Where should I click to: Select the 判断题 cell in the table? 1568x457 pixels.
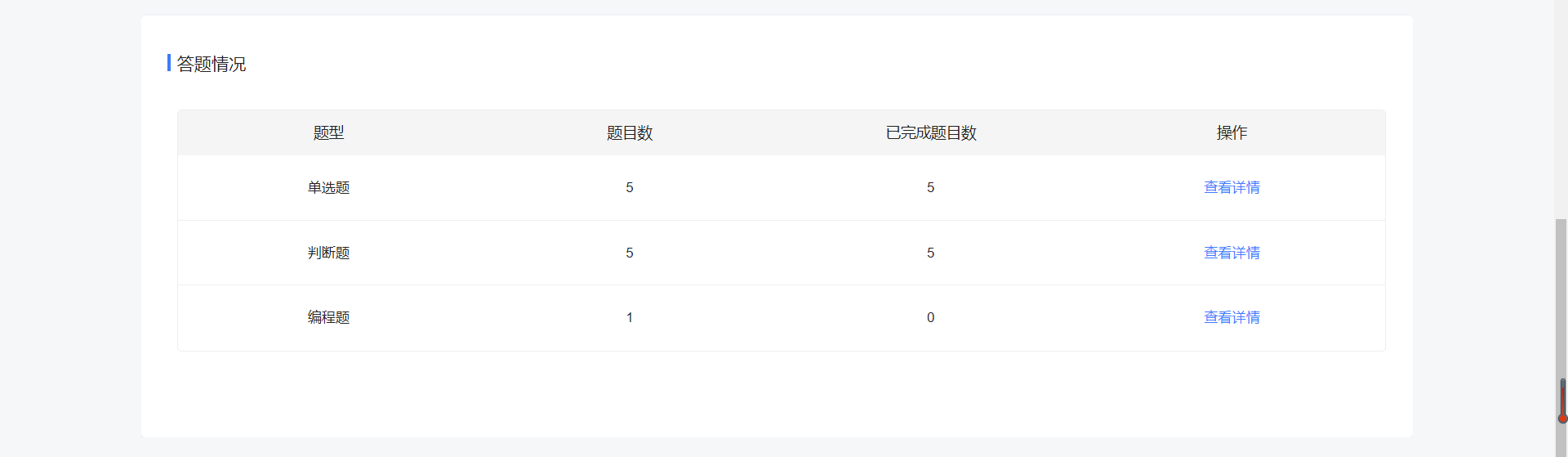(328, 253)
